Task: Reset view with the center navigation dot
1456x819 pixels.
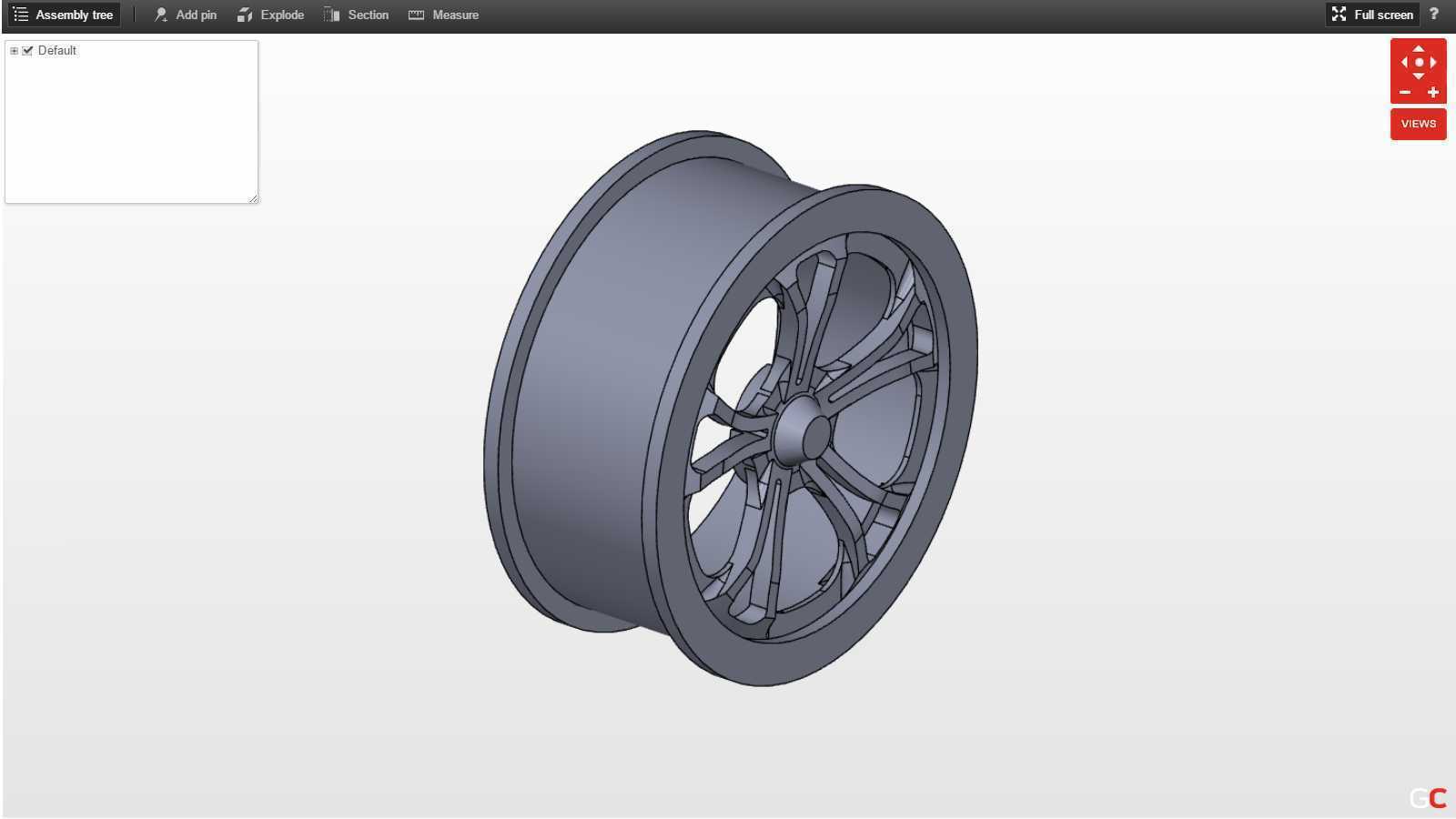Action: pos(1419,63)
